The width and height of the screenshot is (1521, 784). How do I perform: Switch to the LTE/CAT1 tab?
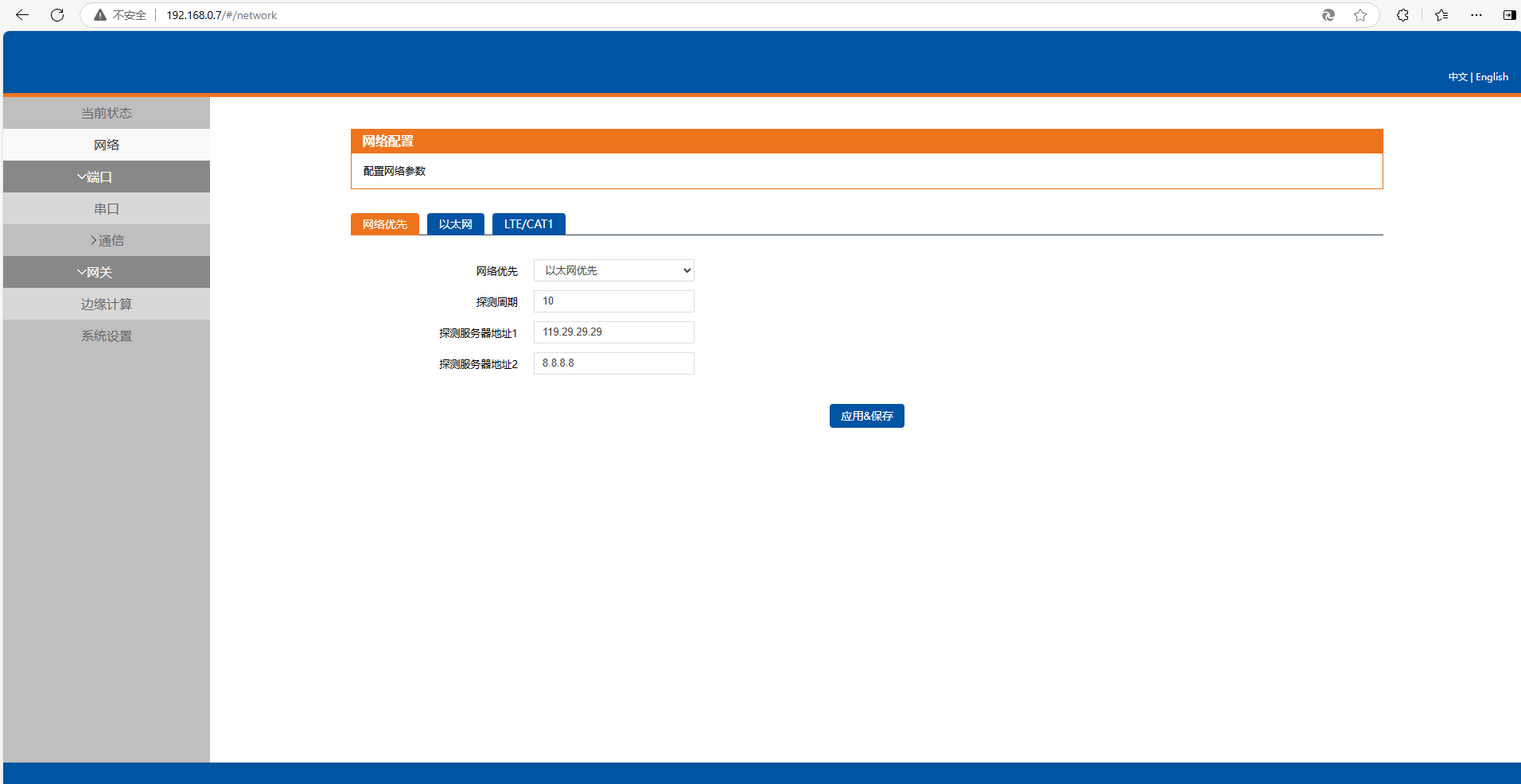click(529, 224)
